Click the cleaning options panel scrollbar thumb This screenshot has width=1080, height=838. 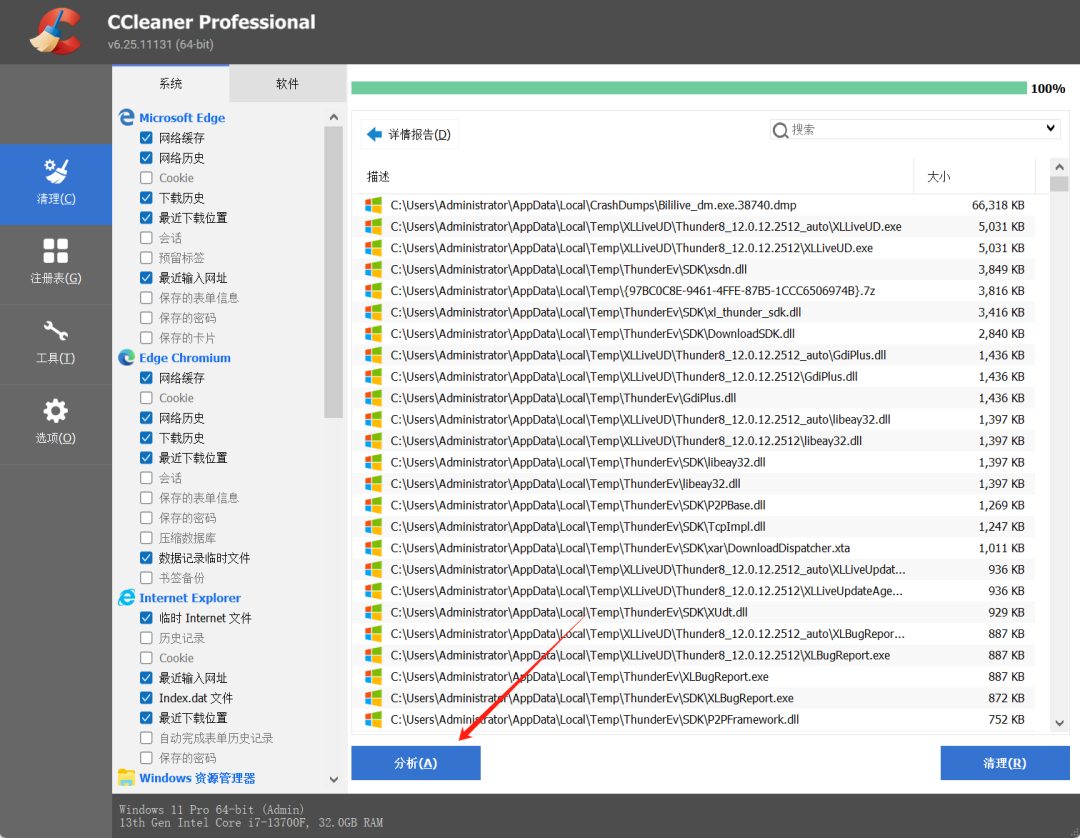tap(333, 272)
